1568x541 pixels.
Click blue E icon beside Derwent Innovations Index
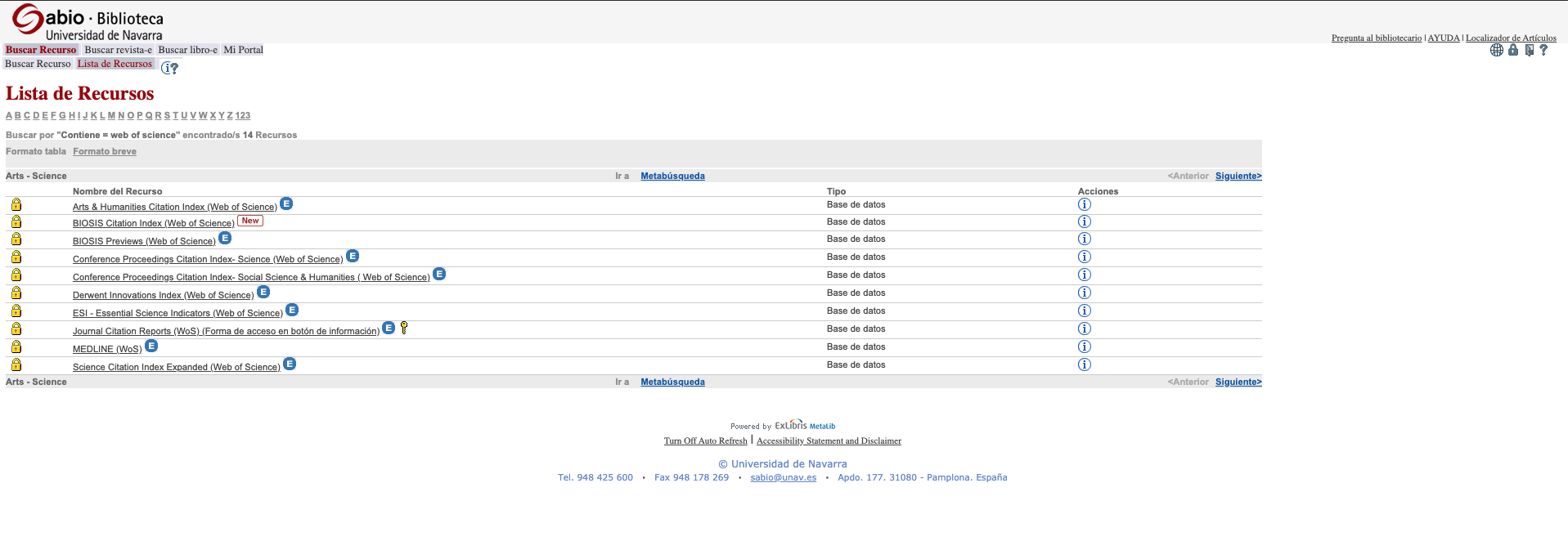pos(263,292)
